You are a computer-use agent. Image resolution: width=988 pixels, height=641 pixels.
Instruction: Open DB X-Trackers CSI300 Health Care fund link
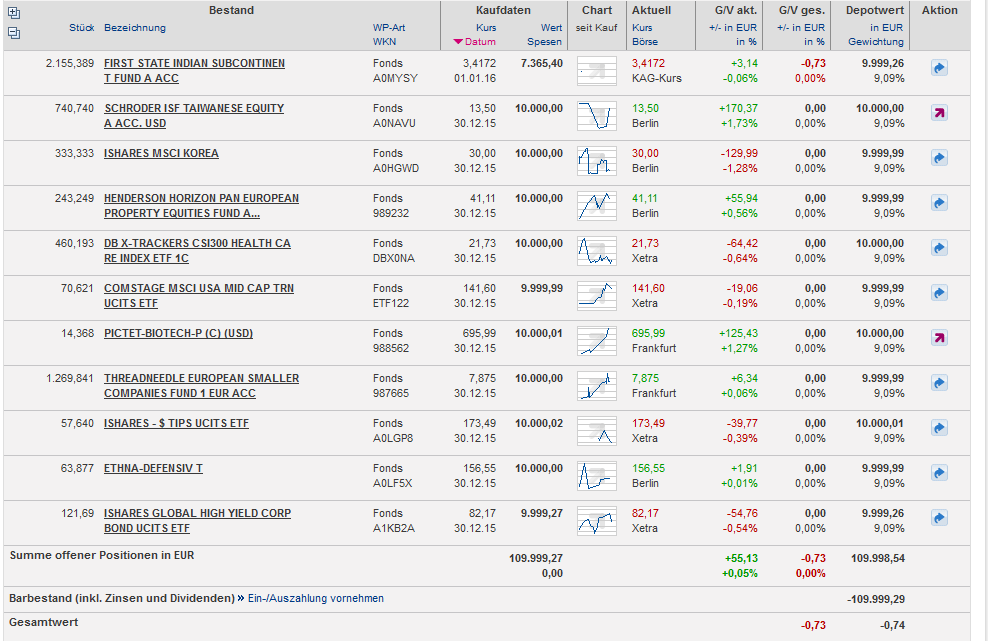click(x=197, y=243)
